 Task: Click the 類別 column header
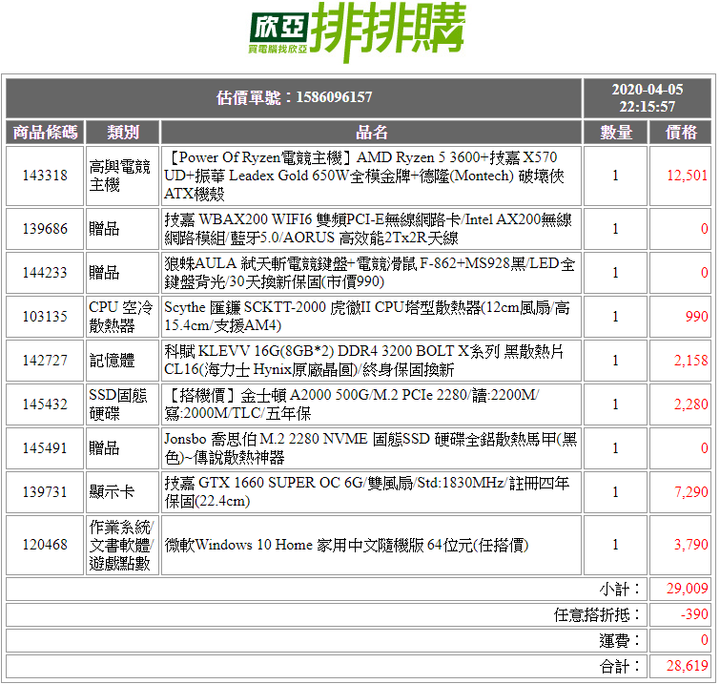click(x=123, y=132)
